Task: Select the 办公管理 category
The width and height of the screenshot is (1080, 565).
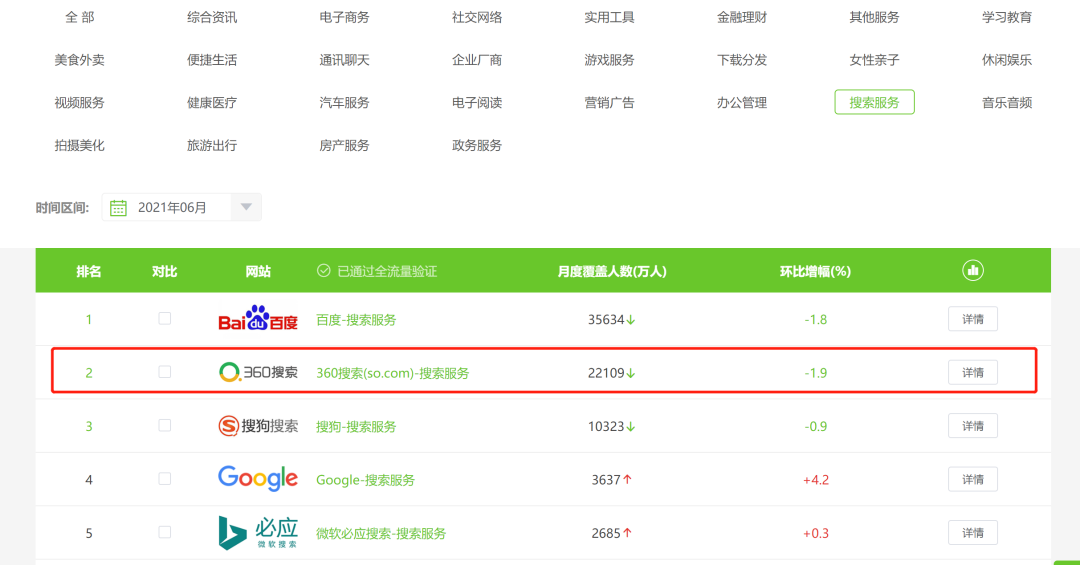Action: click(742, 103)
